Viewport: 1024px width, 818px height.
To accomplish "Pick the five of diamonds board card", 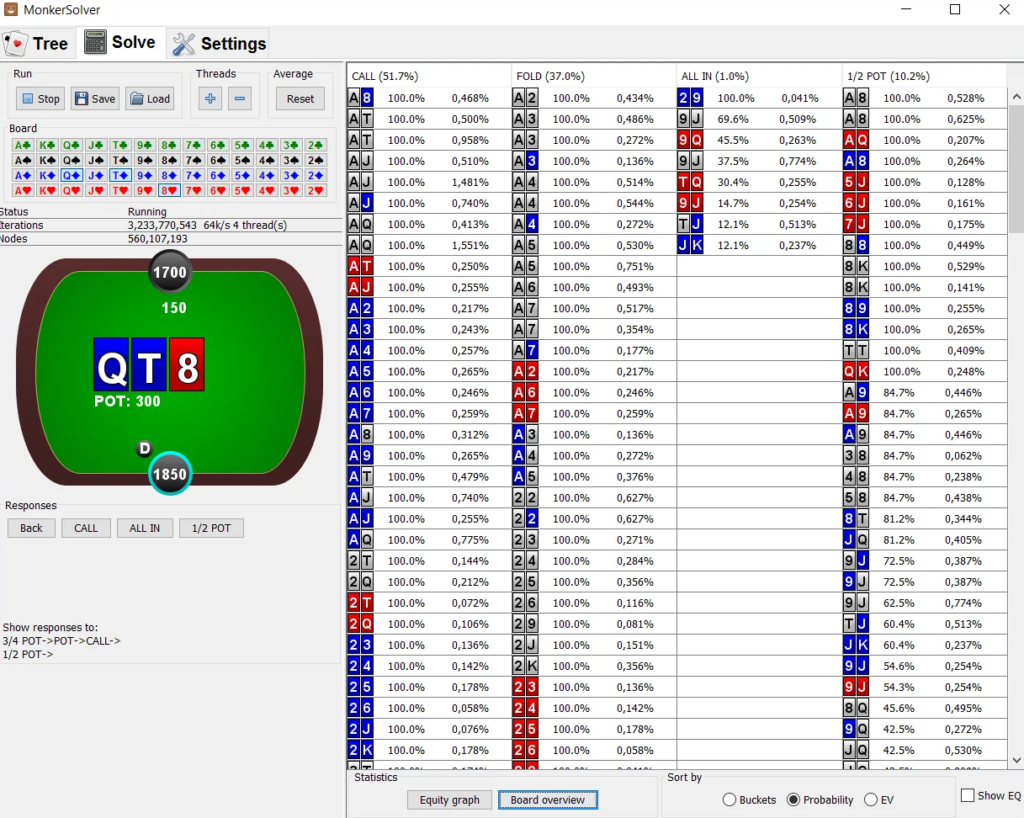I will [x=242, y=175].
